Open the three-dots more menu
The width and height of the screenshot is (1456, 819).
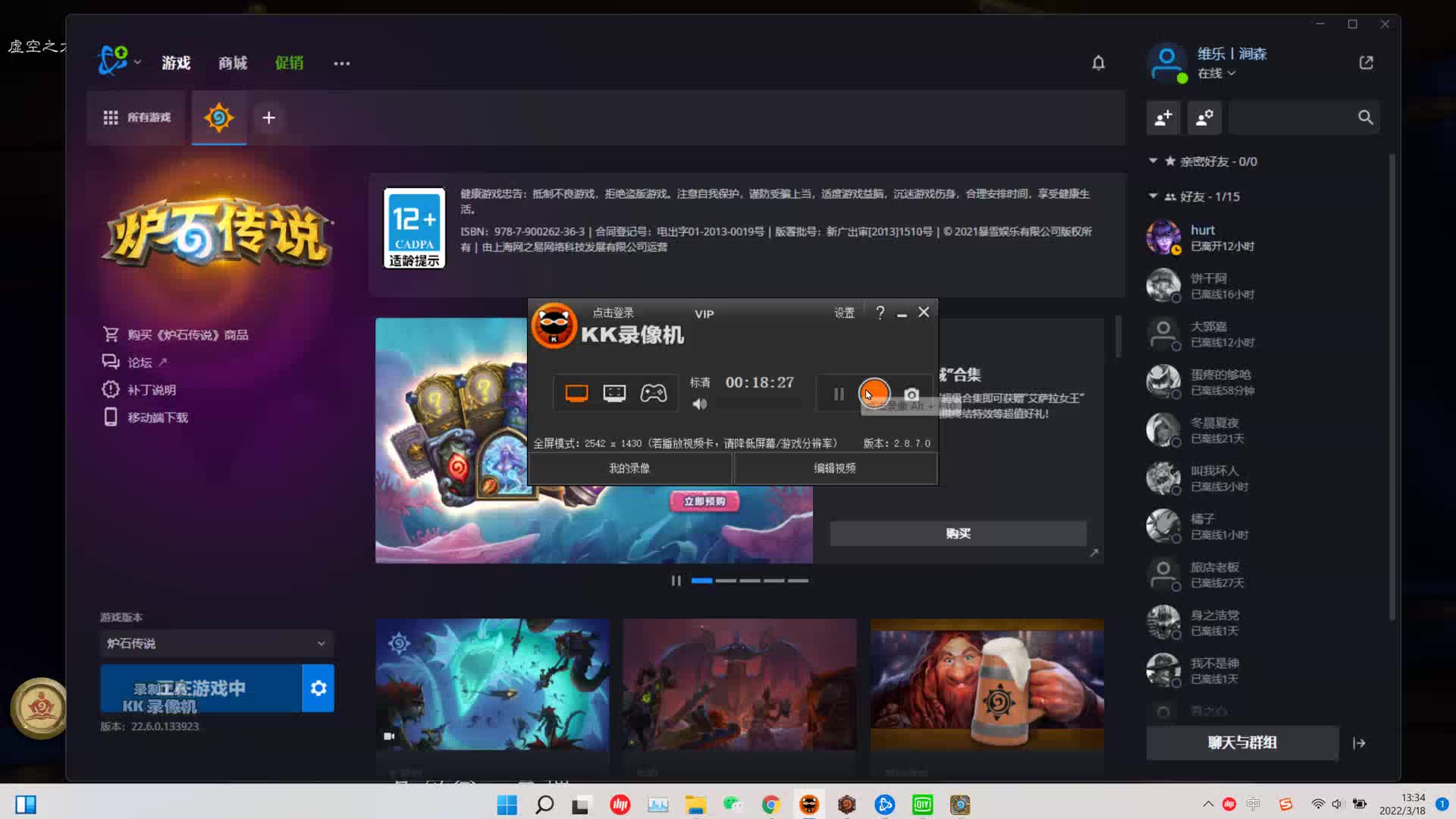click(342, 64)
